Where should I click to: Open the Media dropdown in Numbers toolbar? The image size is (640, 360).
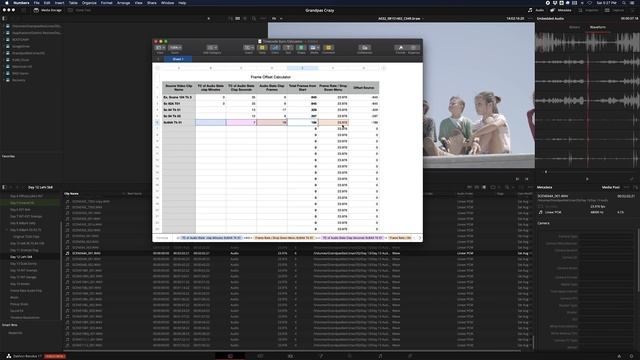tap(314, 49)
